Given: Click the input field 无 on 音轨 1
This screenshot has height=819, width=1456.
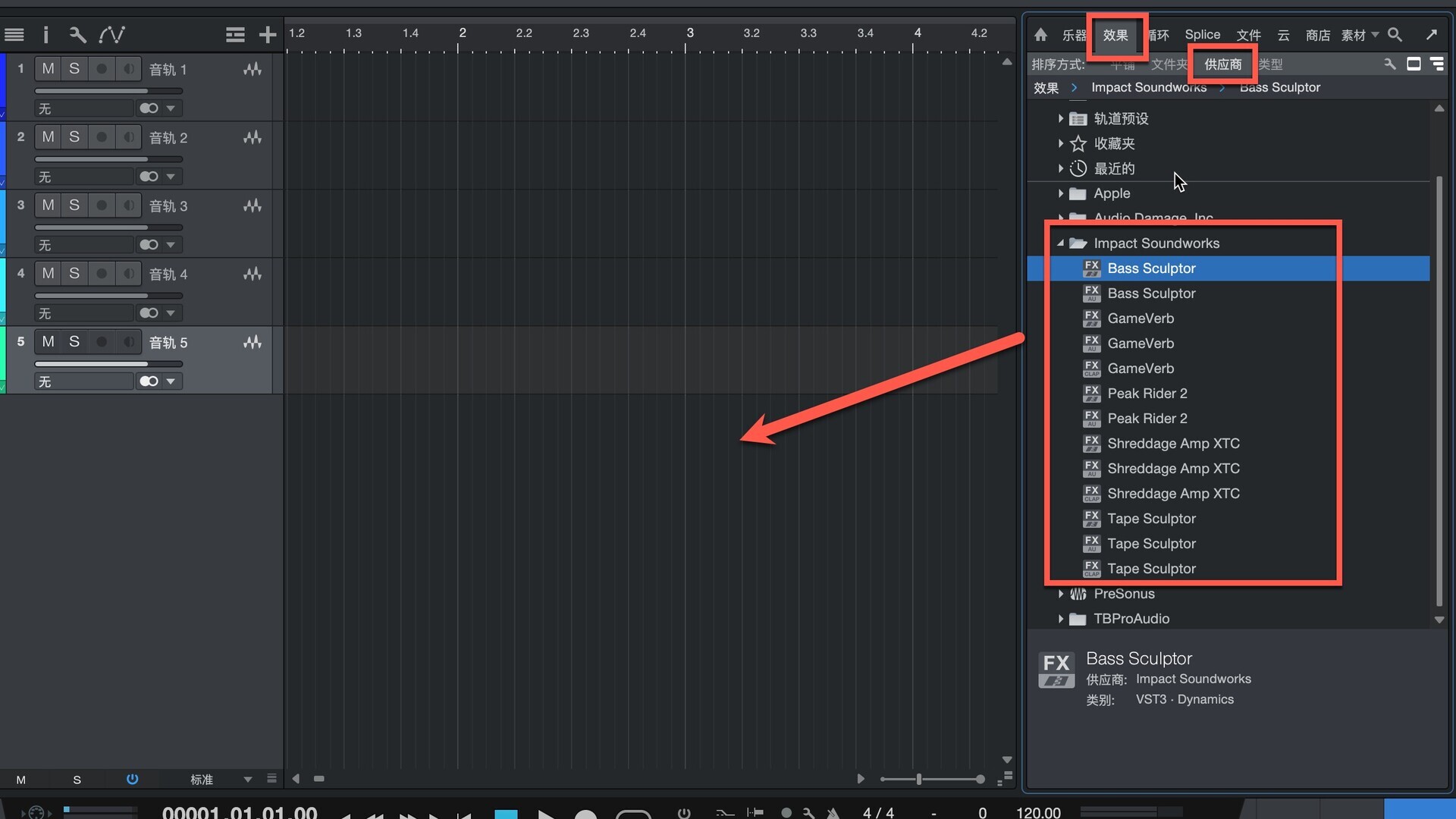Looking at the screenshot, I should [84, 108].
